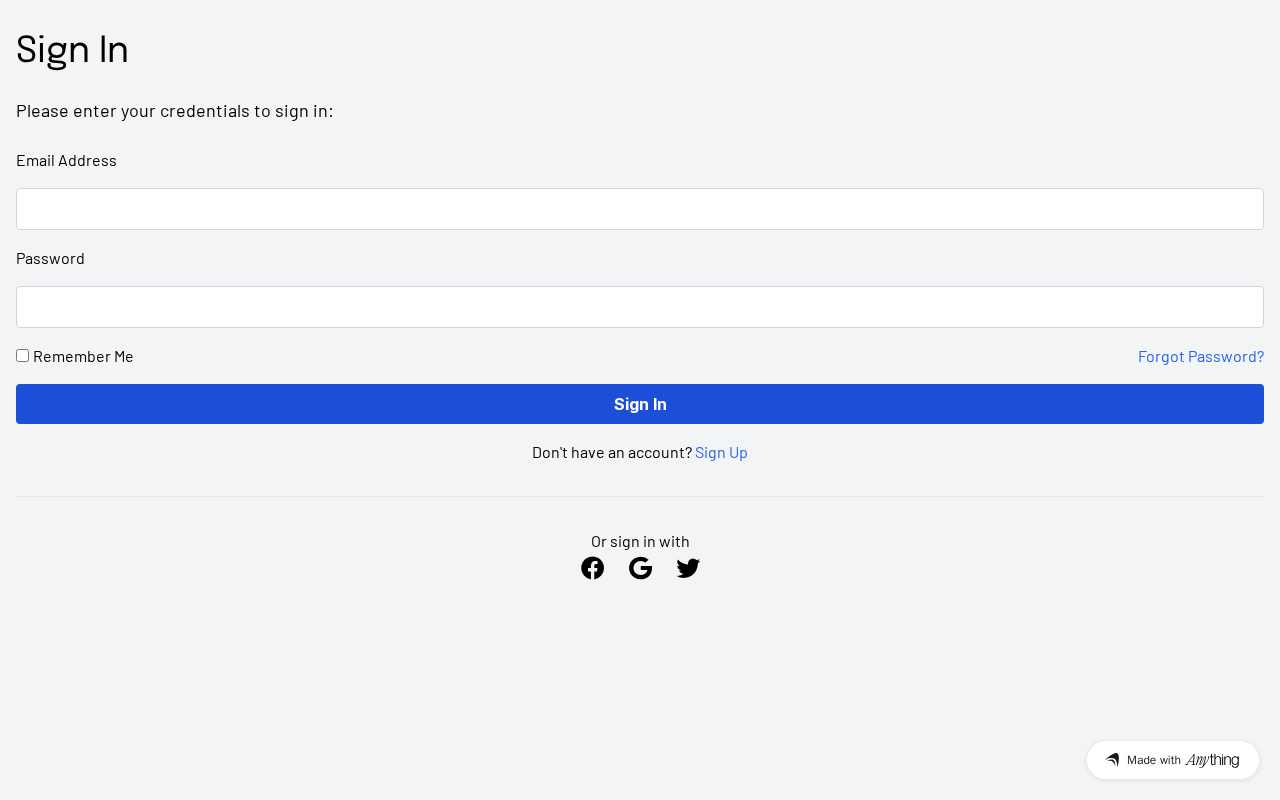Image resolution: width=1280 pixels, height=800 pixels.
Task: Click the 'Don't have an account?' text
Action: [611, 452]
